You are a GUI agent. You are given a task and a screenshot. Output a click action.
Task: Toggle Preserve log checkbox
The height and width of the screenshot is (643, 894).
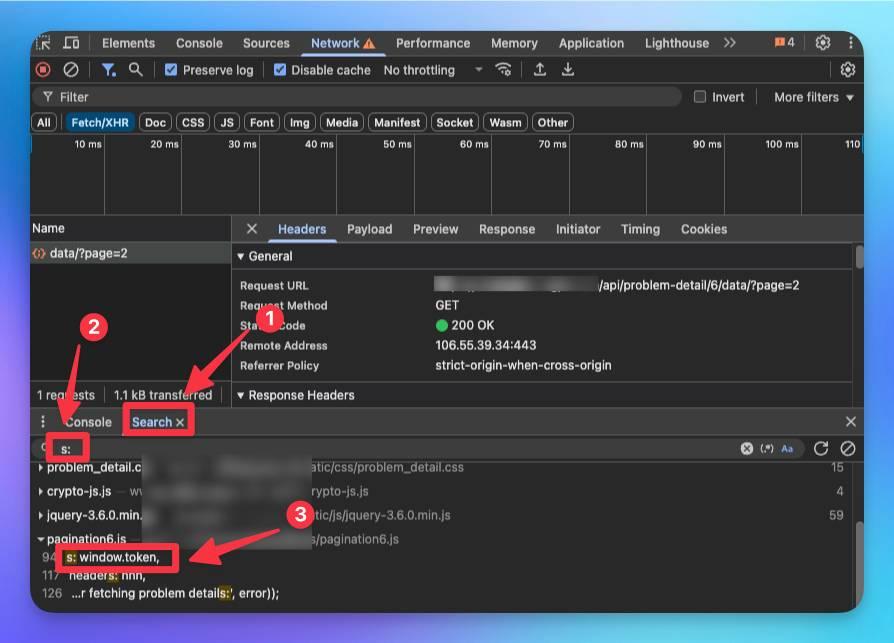point(170,70)
